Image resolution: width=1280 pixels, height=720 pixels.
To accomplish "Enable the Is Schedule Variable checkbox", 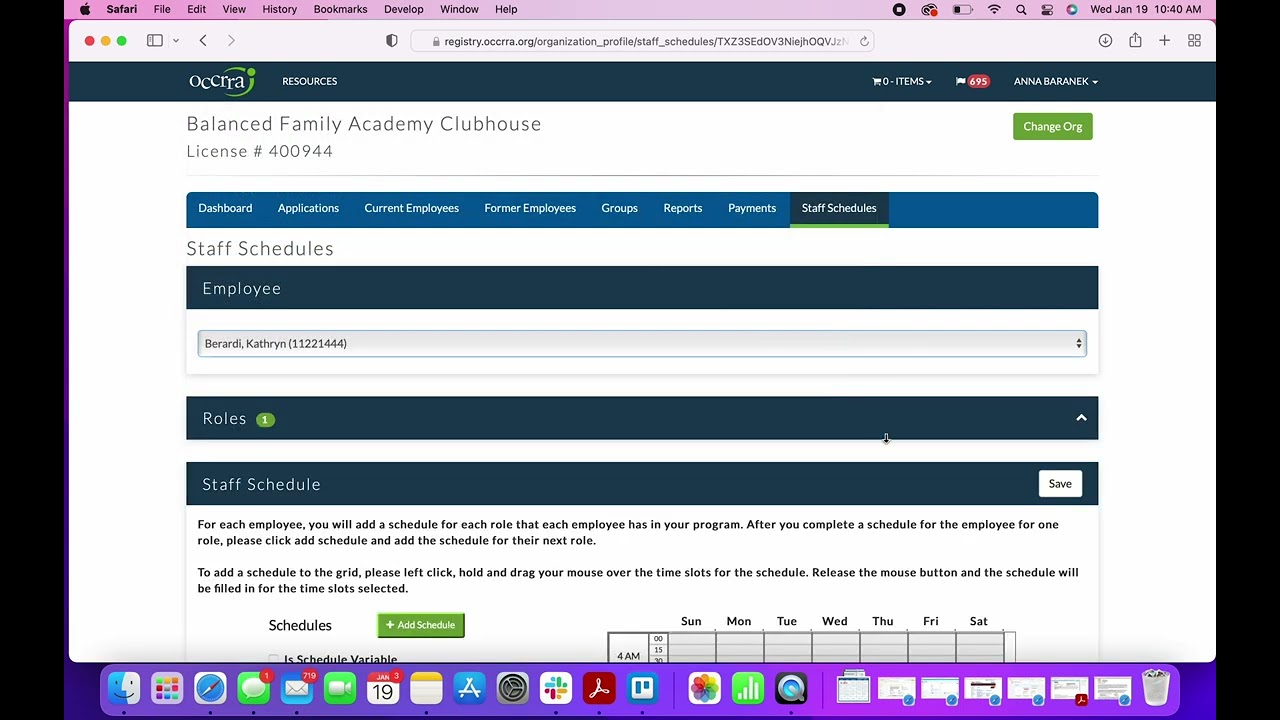I will pos(274,659).
